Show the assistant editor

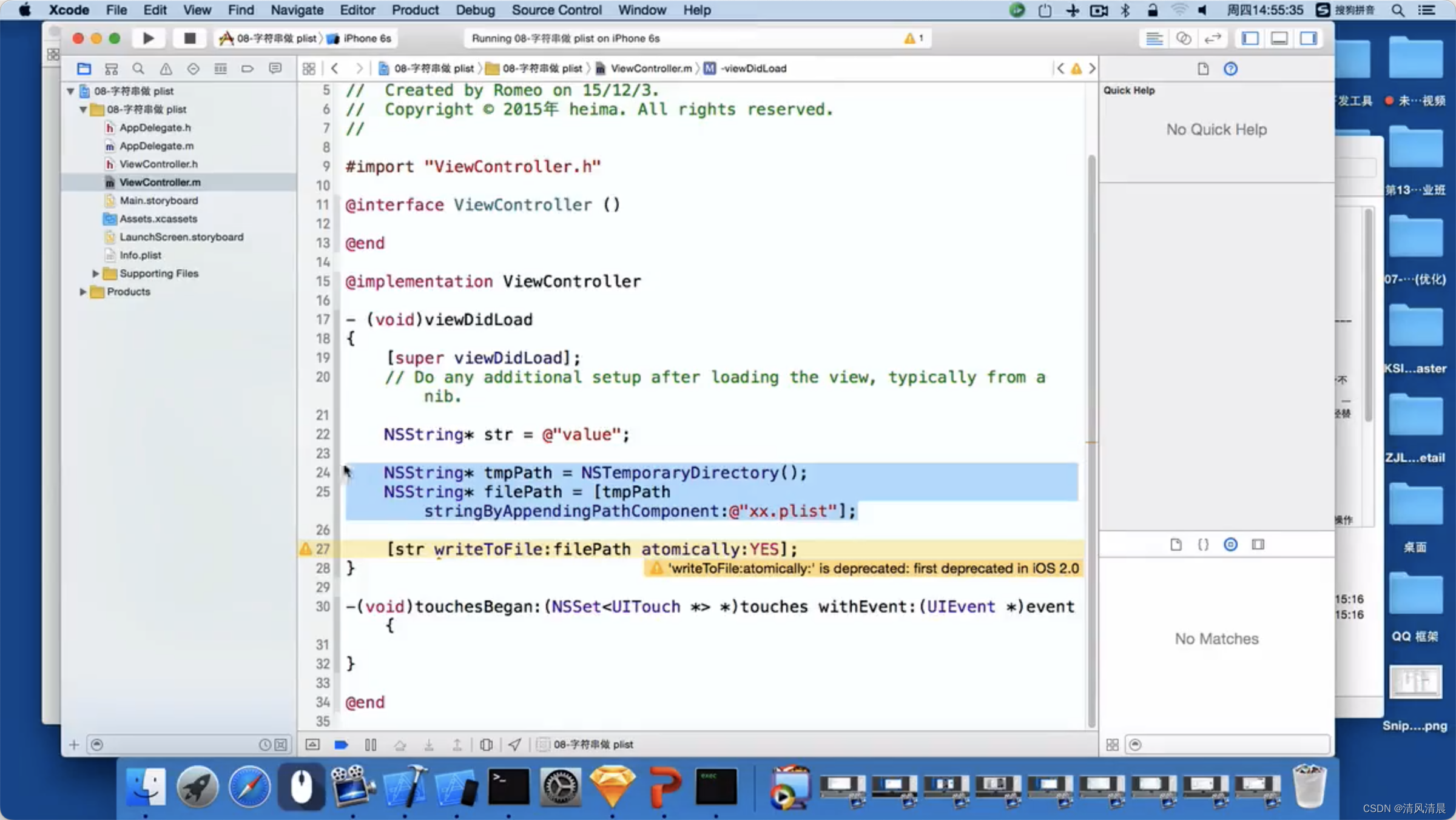1184,38
